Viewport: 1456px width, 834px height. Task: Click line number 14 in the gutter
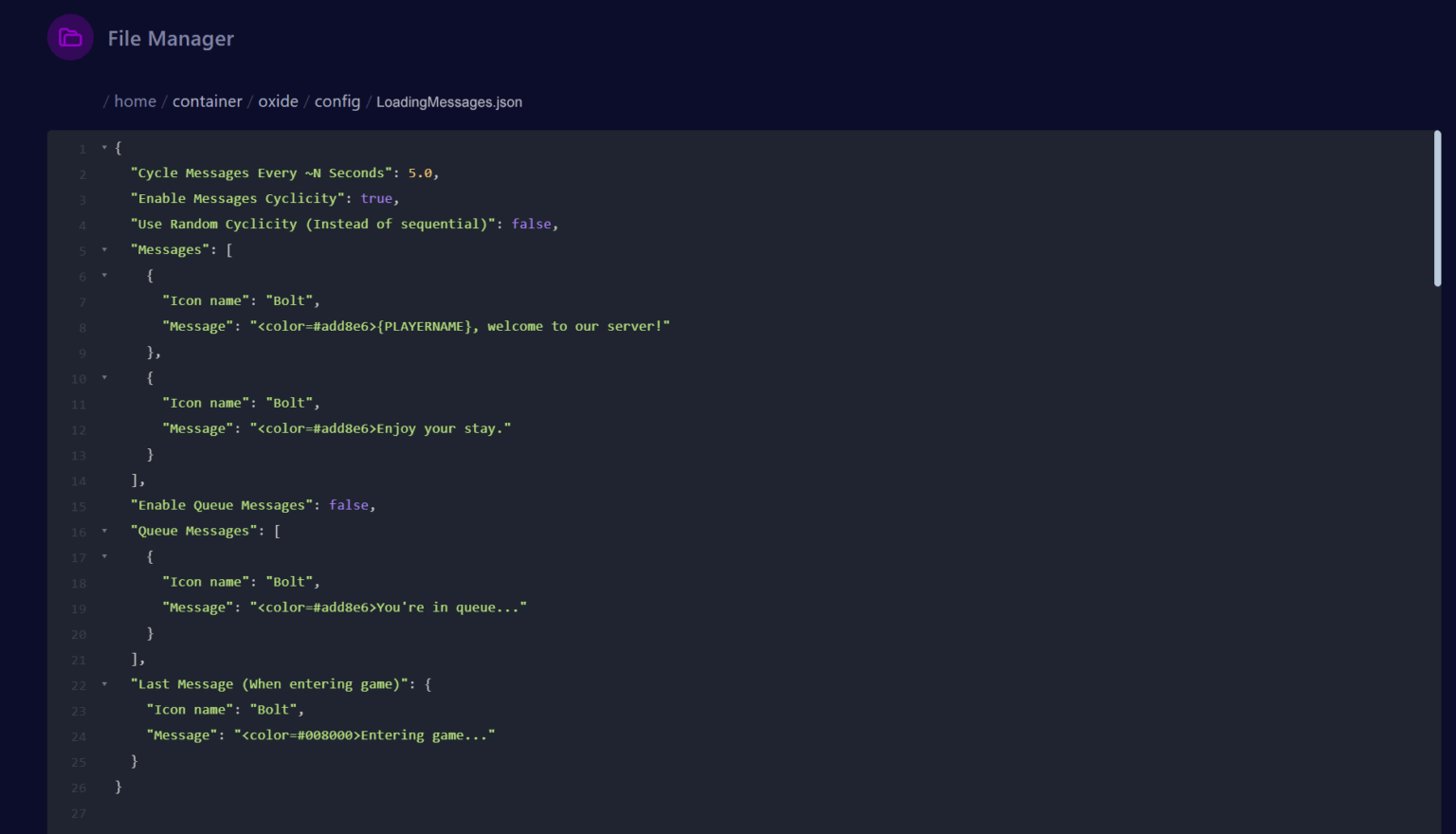point(79,481)
